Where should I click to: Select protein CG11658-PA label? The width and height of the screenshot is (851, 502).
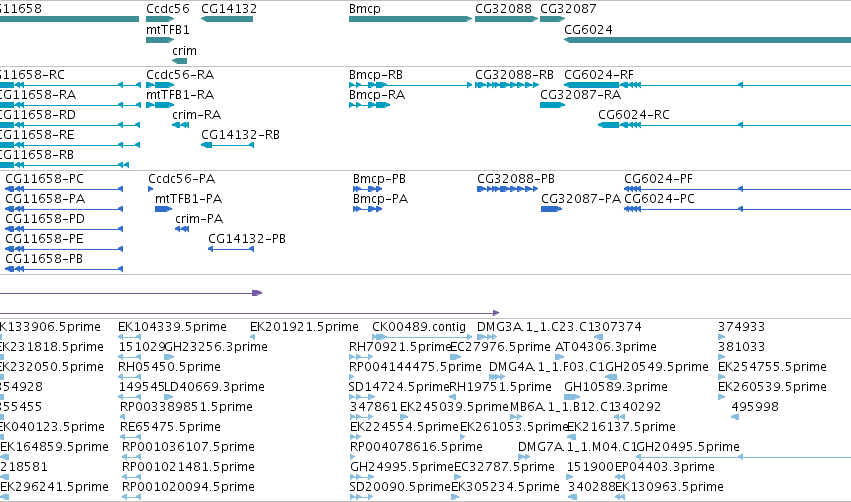tap(45, 199)
